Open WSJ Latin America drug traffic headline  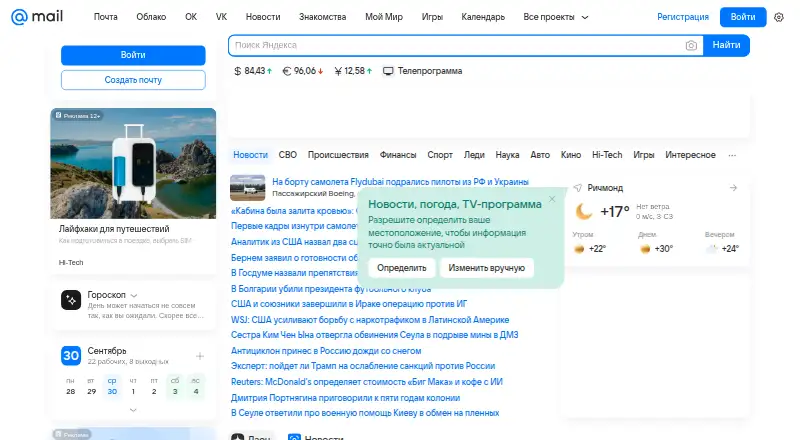pyautogui.click(x=370, y=320)
